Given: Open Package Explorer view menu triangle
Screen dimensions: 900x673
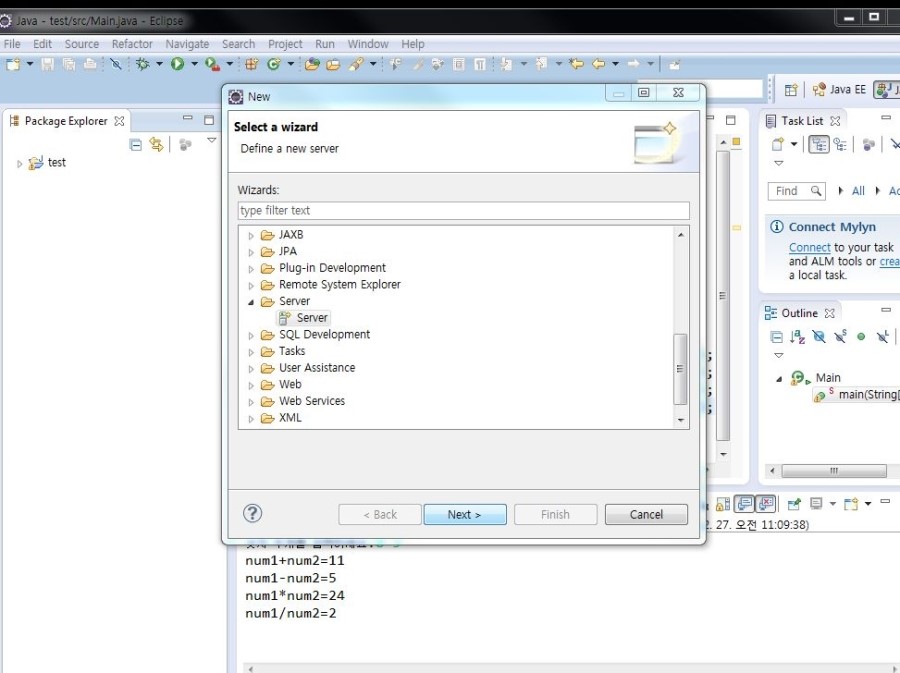Looking at the screenshot, I should pyautogui.click(x=212, y=141).
